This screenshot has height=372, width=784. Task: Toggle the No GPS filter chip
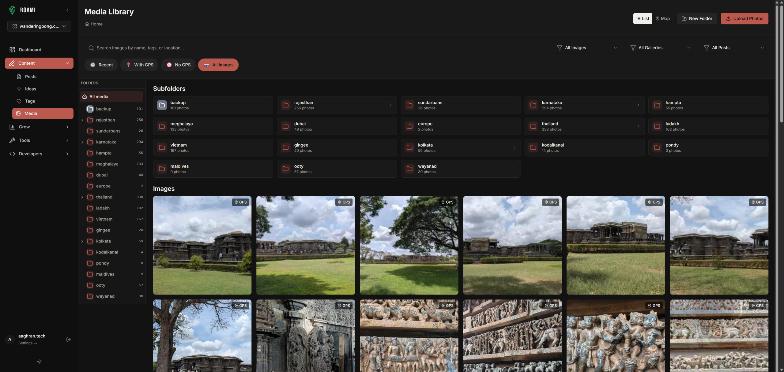coord(178,65)
